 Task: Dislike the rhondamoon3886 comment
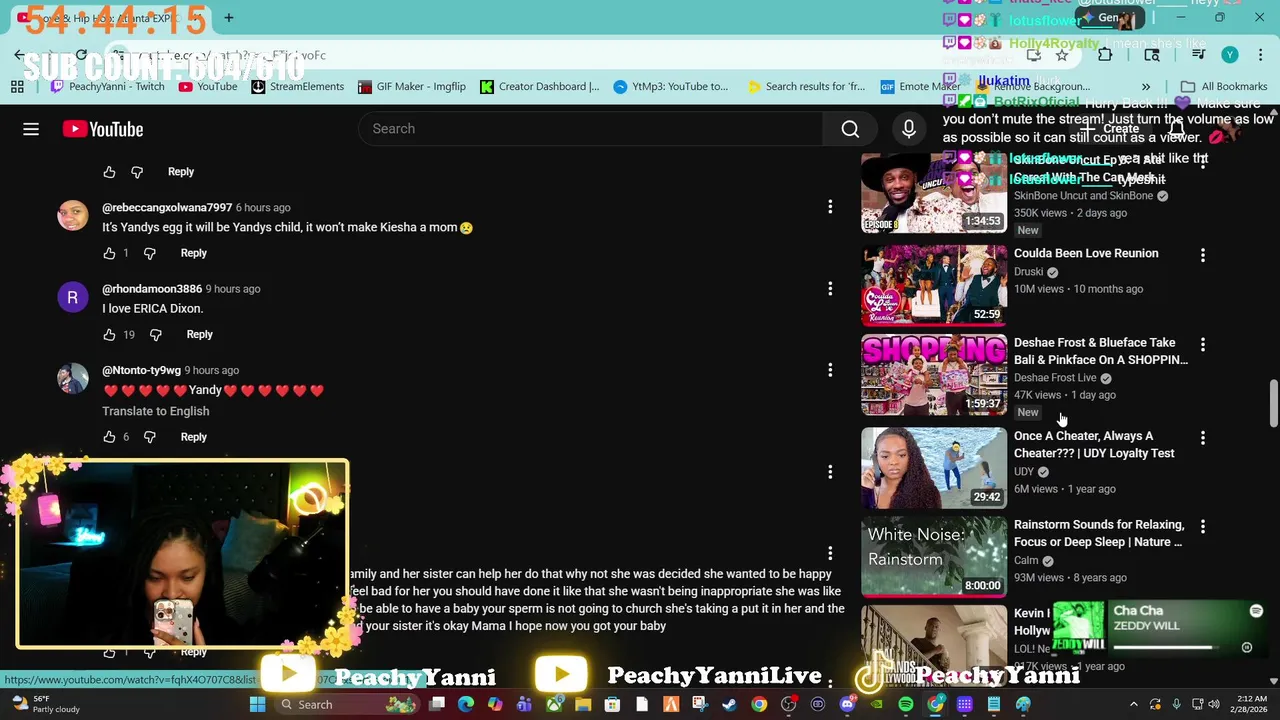click(155, 334)
